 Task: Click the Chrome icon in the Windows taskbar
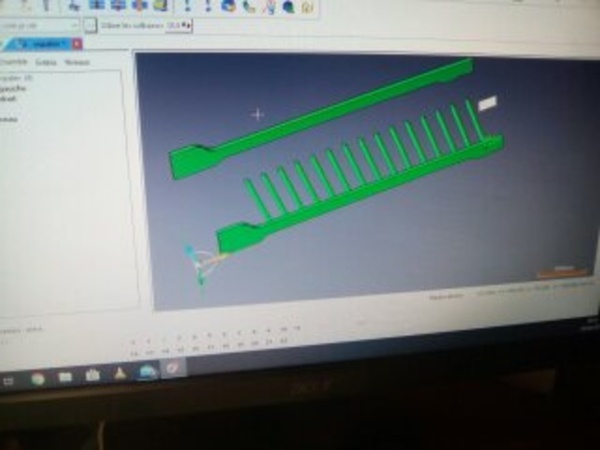(38, 378)
